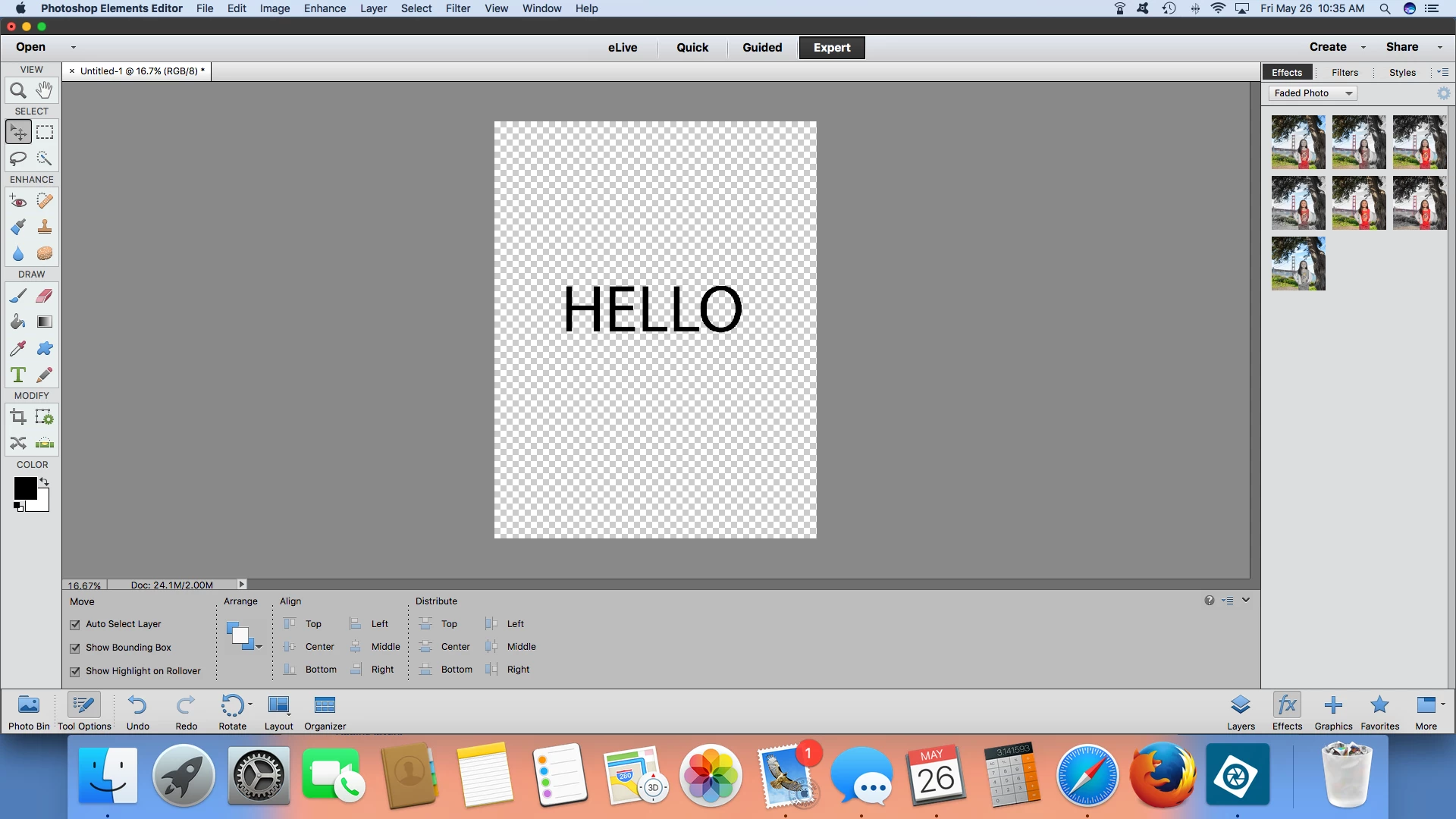Select the Rectangular Marquee tool

[45, 132]
